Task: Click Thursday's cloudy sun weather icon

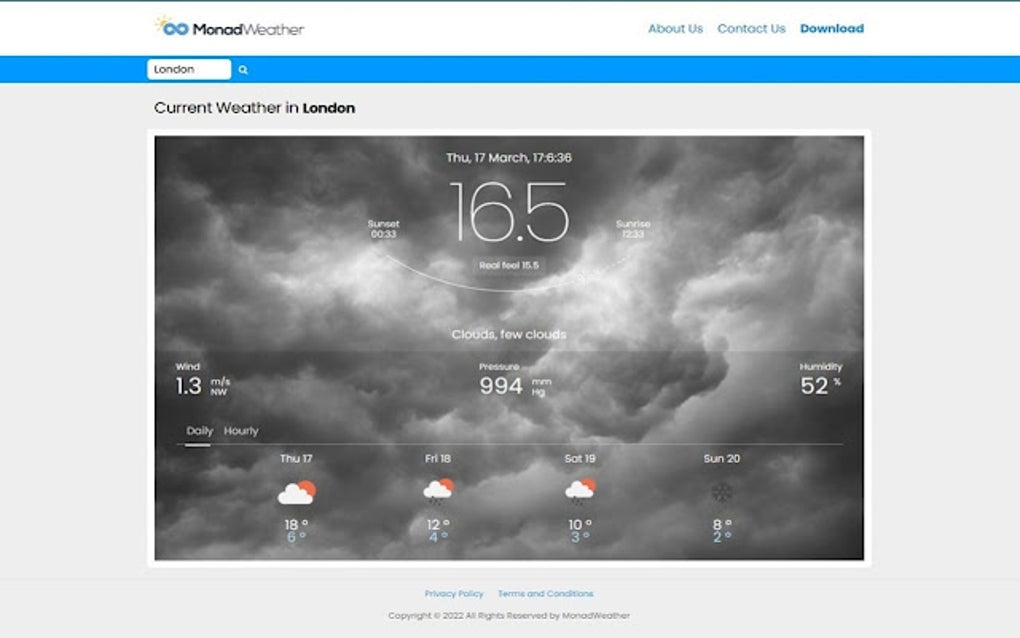Action: coord(296,490)
